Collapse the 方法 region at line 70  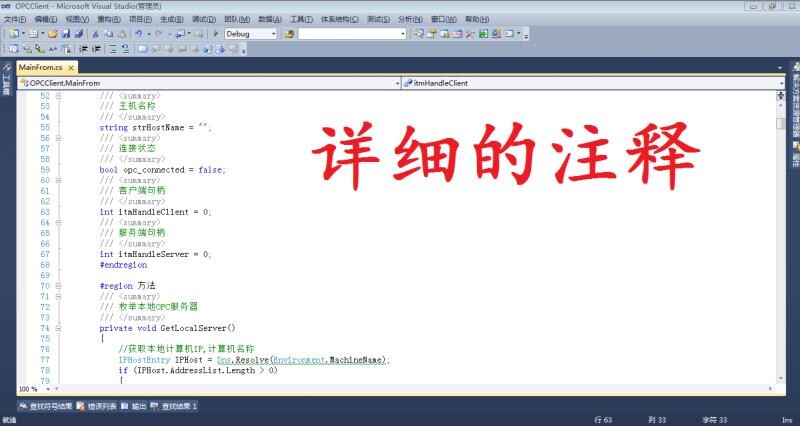click(x=58, y=286)
